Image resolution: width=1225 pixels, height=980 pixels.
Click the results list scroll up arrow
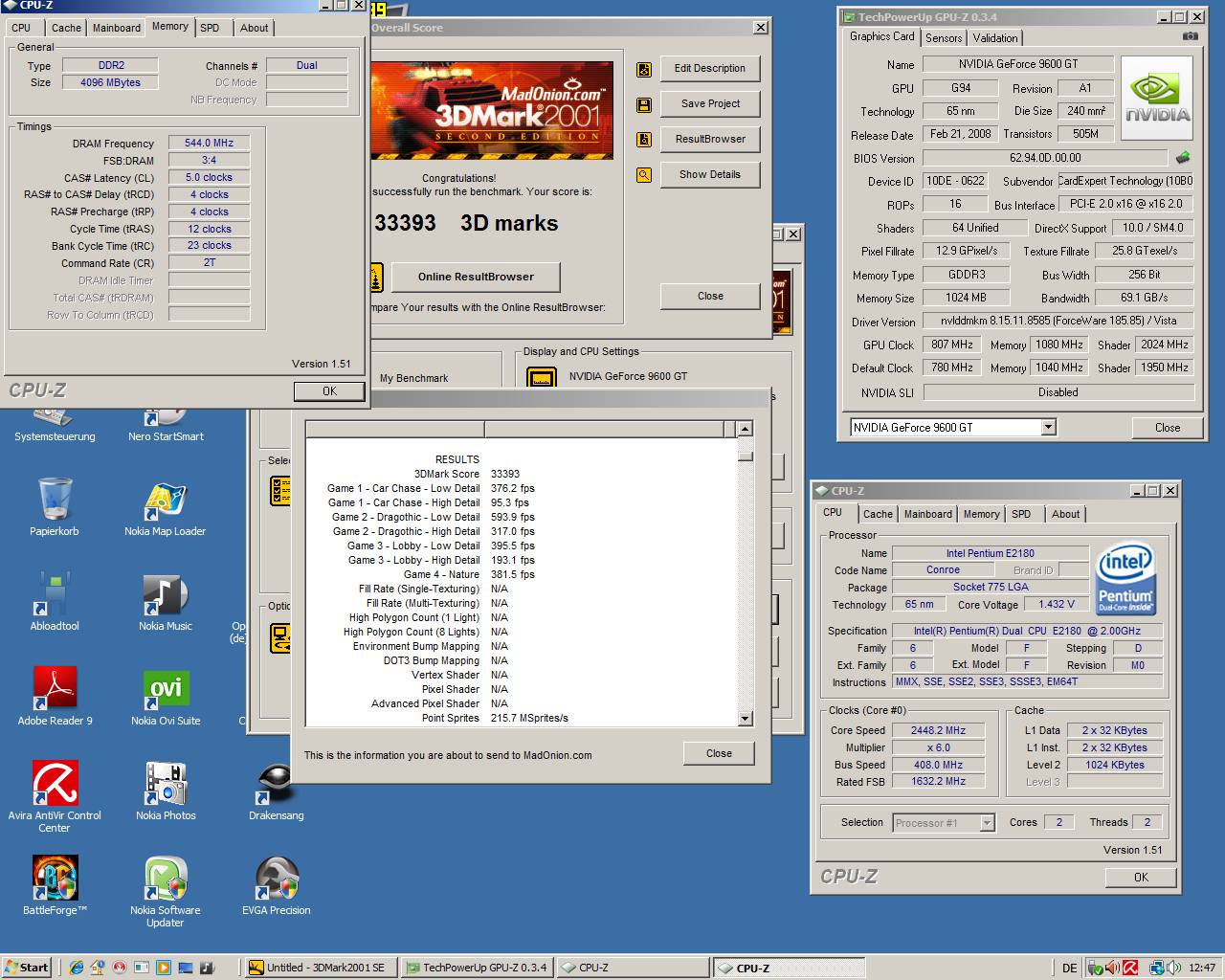(x=746, y=429)
